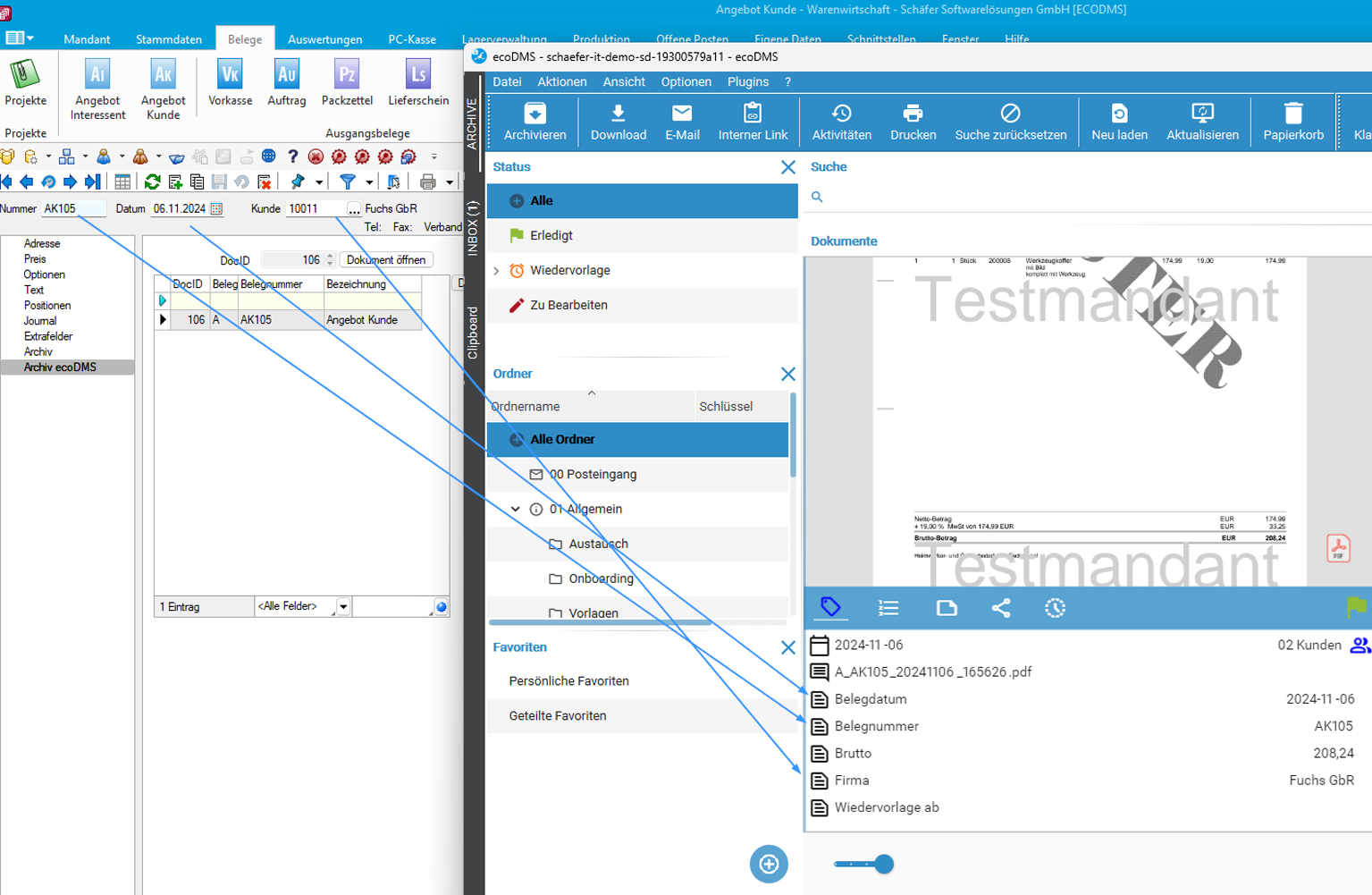The height and width of the screenshot is (895, 1372).
Task: Close the Favoriten panel
Action: (787, 647)
